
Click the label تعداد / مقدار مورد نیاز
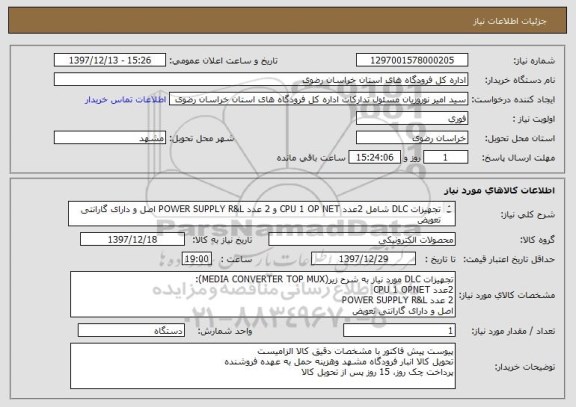click(x=513, y=331)
